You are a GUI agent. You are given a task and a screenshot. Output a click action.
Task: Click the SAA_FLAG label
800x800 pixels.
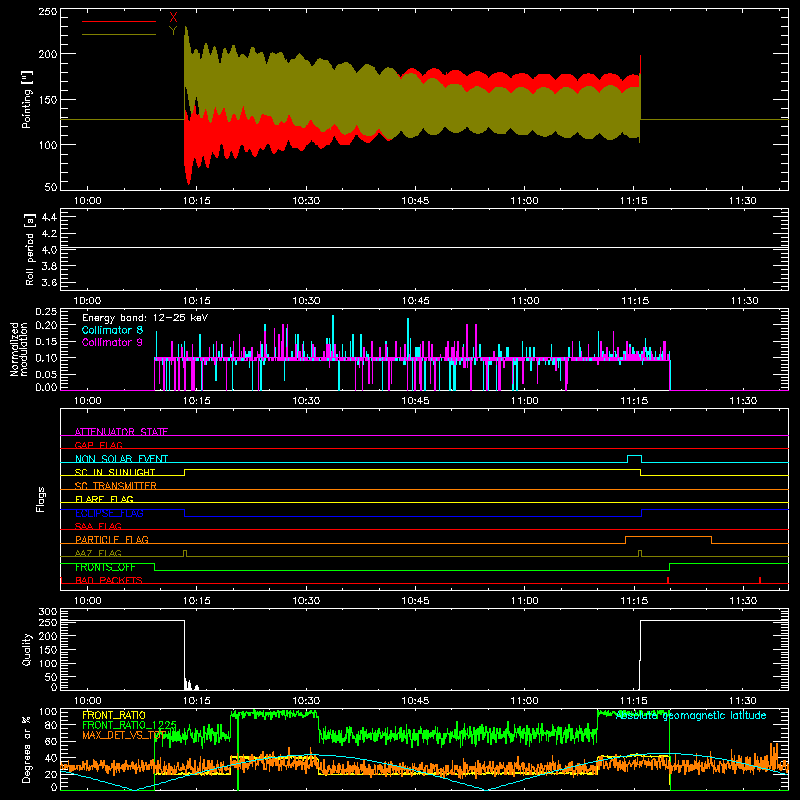click(x=98, y=526)
